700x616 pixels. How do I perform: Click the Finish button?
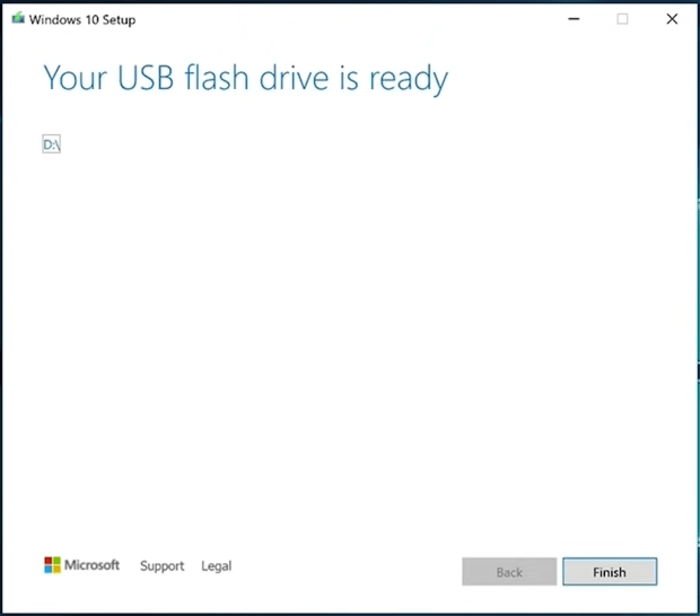[x=609, y=571]
